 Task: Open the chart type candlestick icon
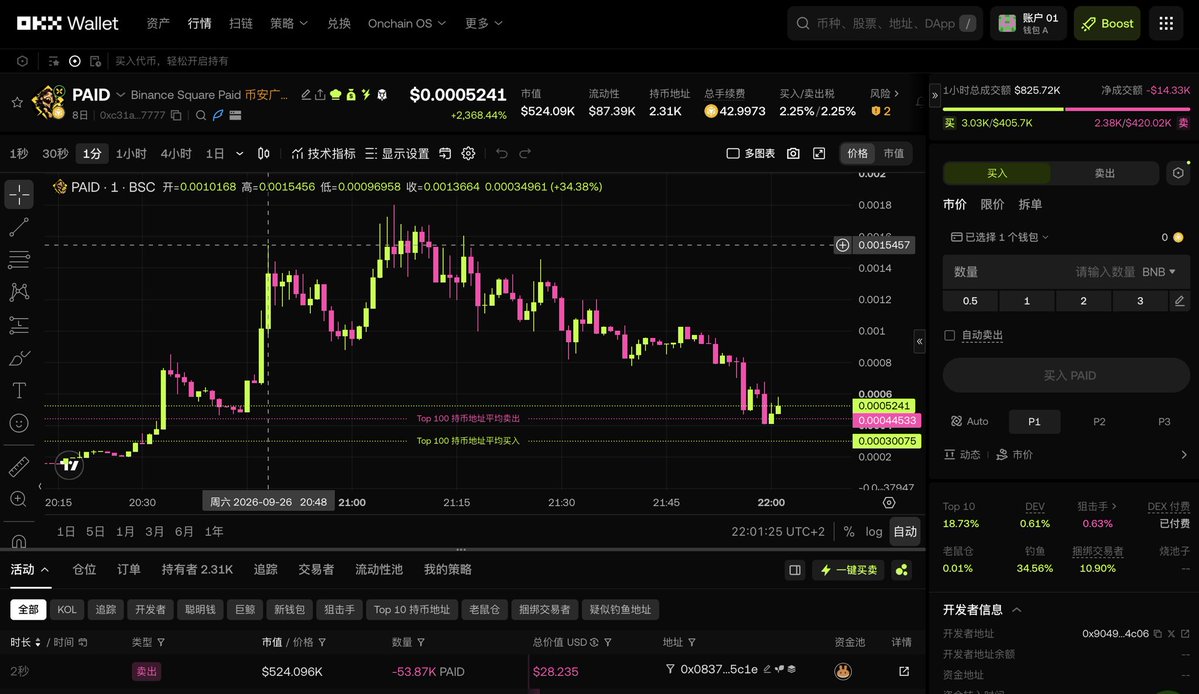pos(264,154)
